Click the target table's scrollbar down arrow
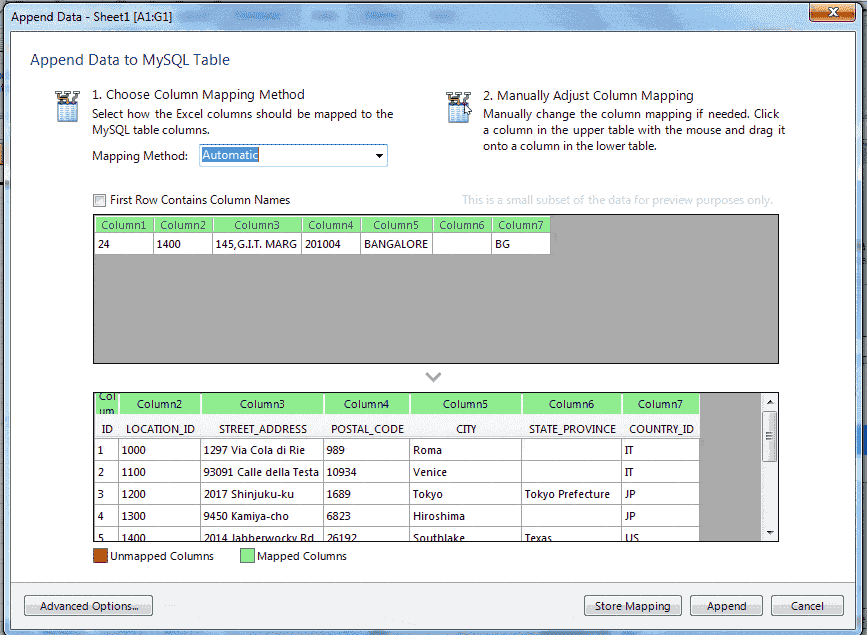This screenshot has width=867, height=635. pos(770,531)
